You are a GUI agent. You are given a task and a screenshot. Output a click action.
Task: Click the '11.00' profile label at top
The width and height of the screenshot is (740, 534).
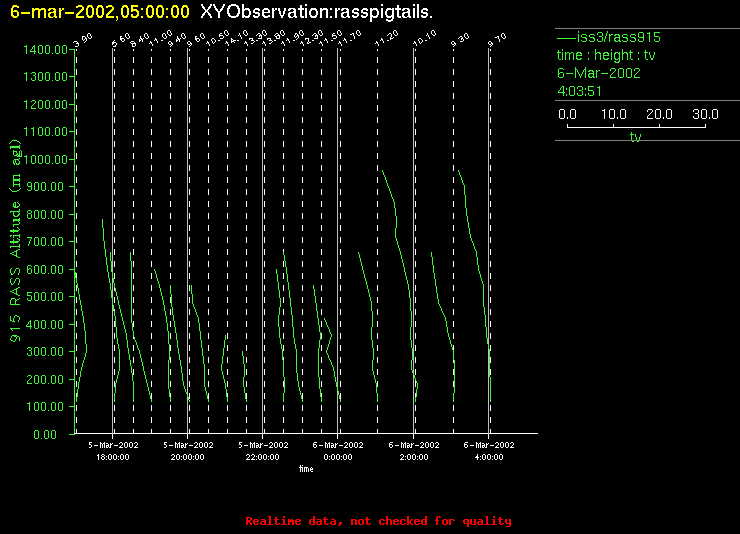[x=160, y=39]
